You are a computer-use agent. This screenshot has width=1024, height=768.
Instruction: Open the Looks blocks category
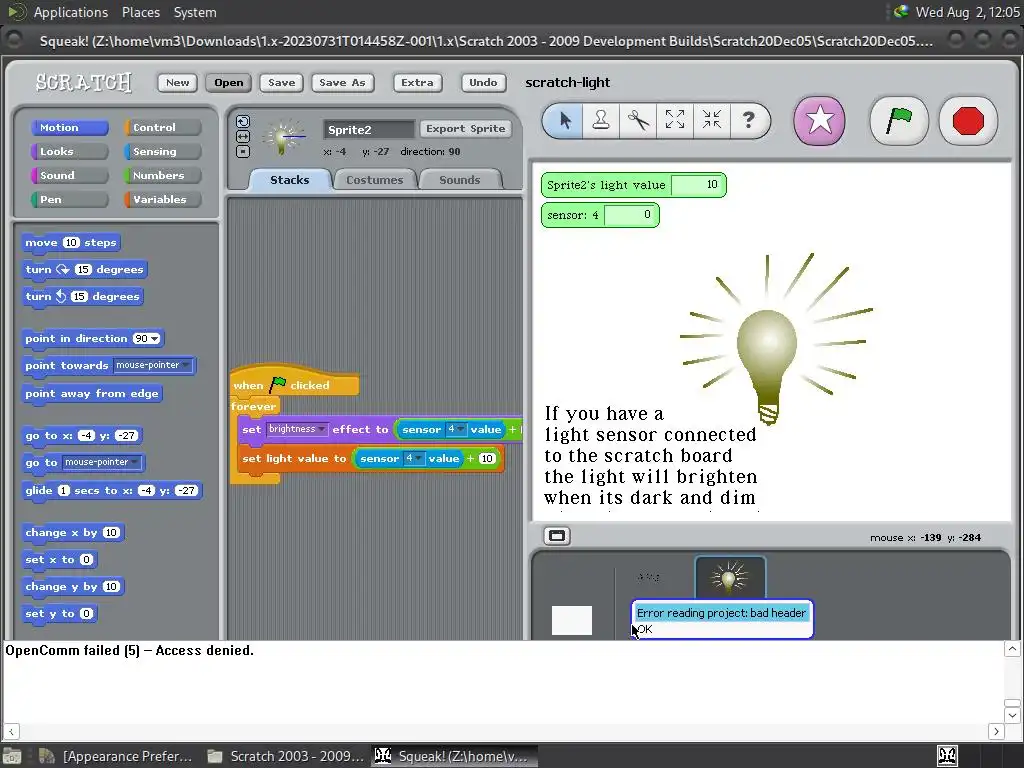tap(69, 152)
